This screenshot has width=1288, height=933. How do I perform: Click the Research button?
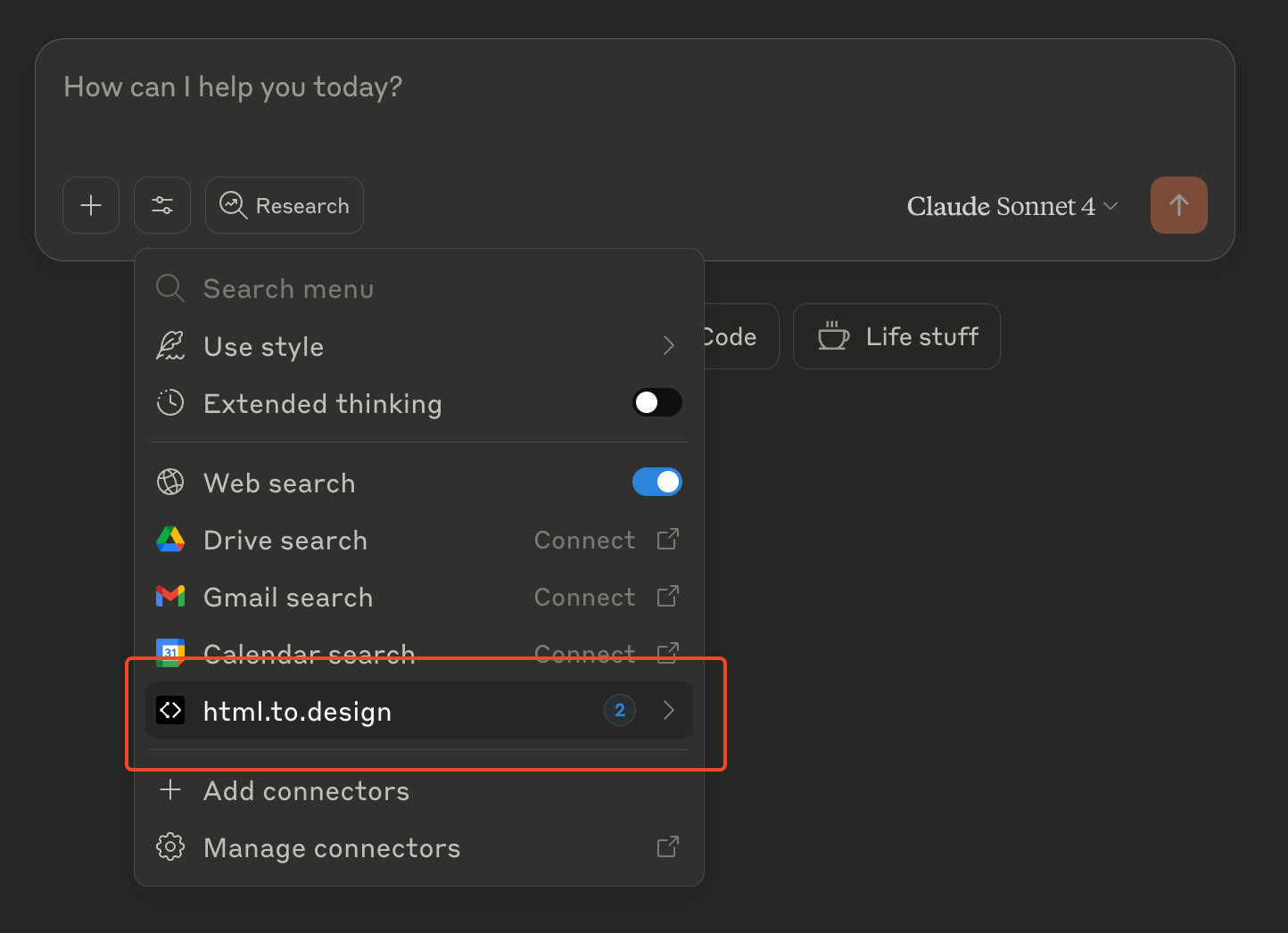(x=285, y=205)
